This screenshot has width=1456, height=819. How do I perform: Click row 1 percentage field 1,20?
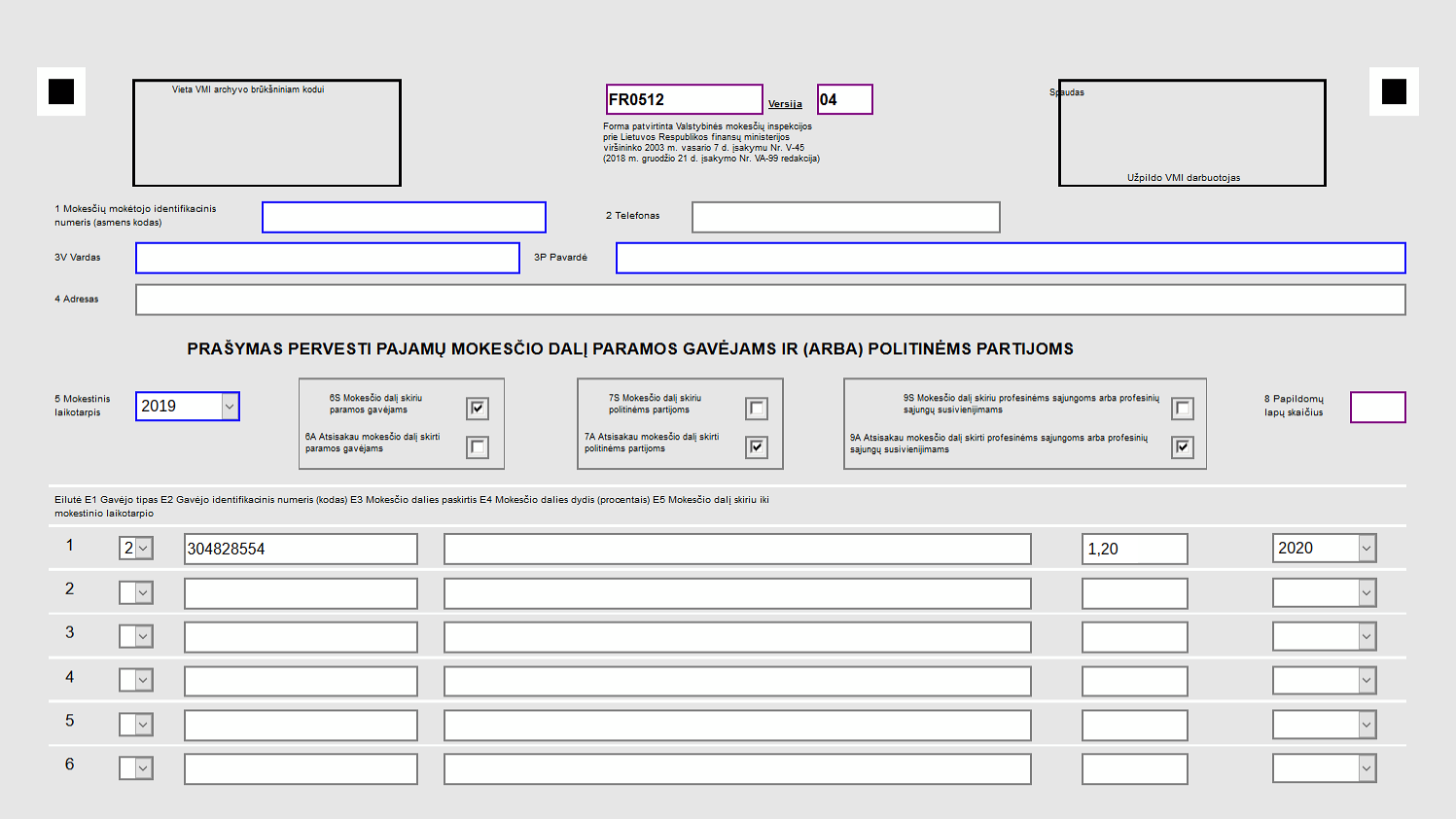tap(1134, 549)
